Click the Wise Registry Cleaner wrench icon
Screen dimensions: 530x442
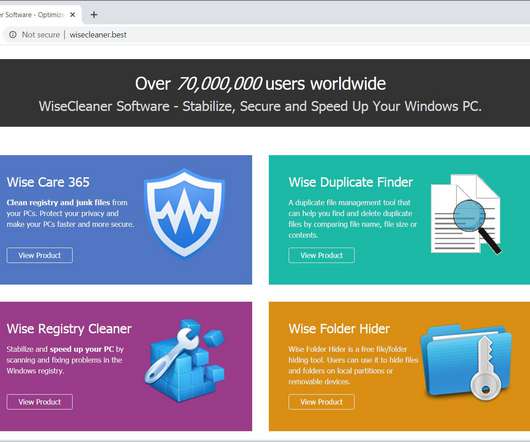(185, 361)
